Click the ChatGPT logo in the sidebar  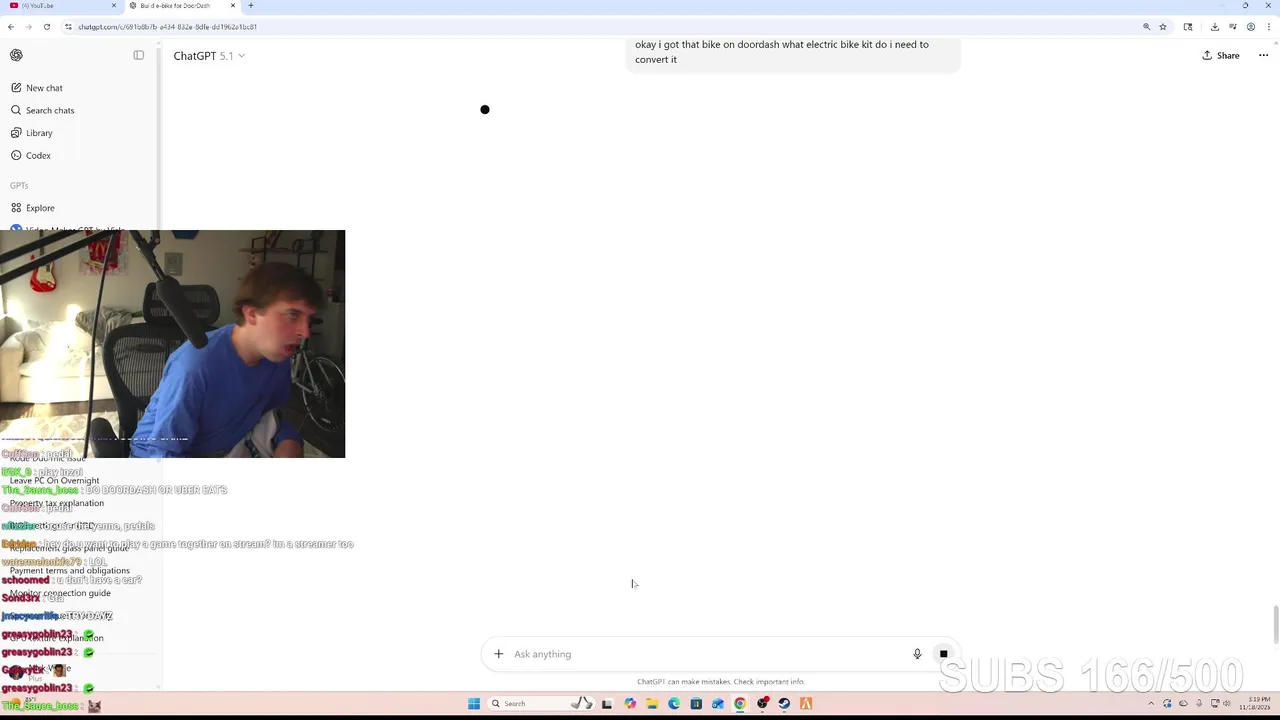[16, 55]
